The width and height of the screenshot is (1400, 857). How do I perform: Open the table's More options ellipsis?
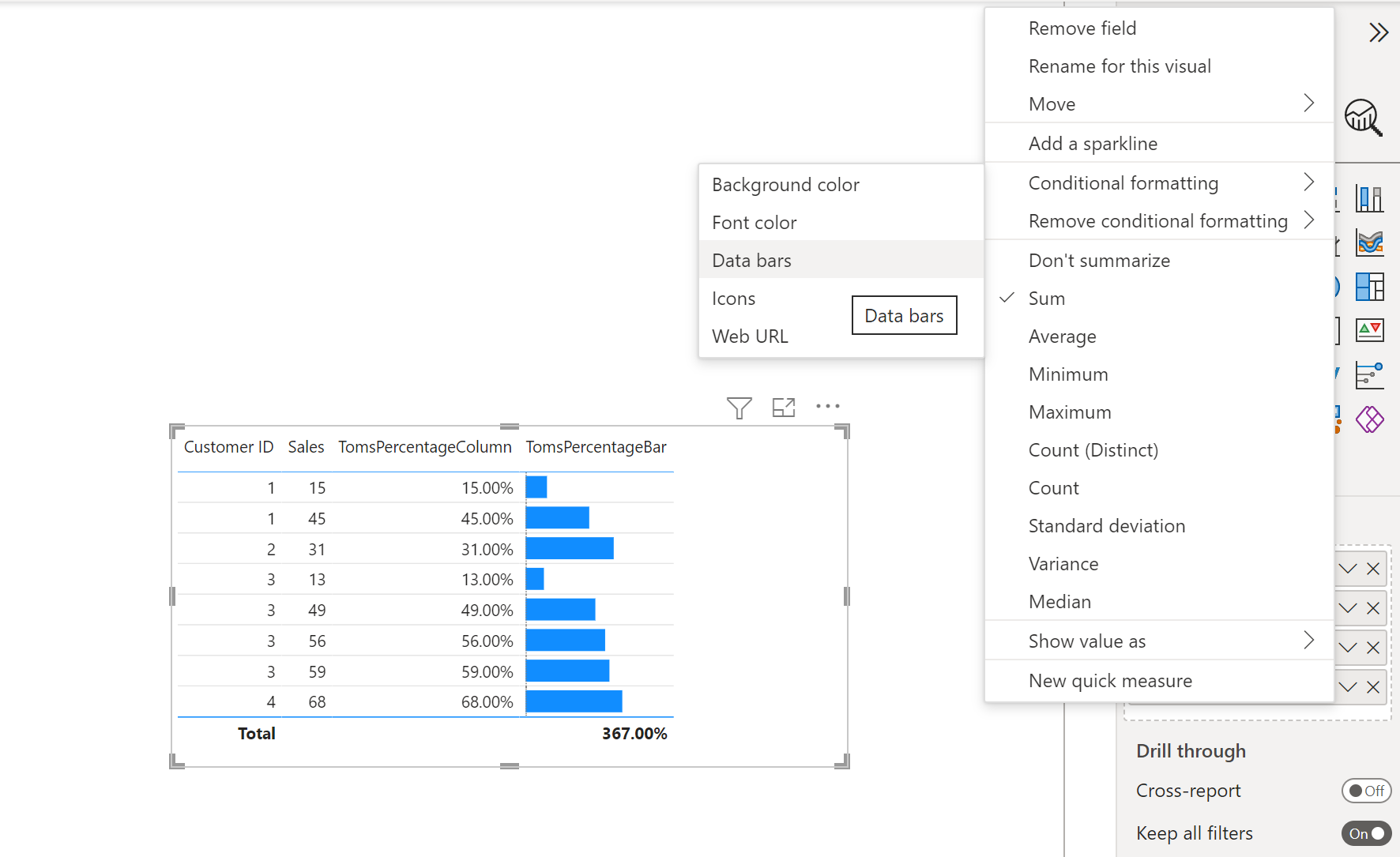(x=827, y=406)
